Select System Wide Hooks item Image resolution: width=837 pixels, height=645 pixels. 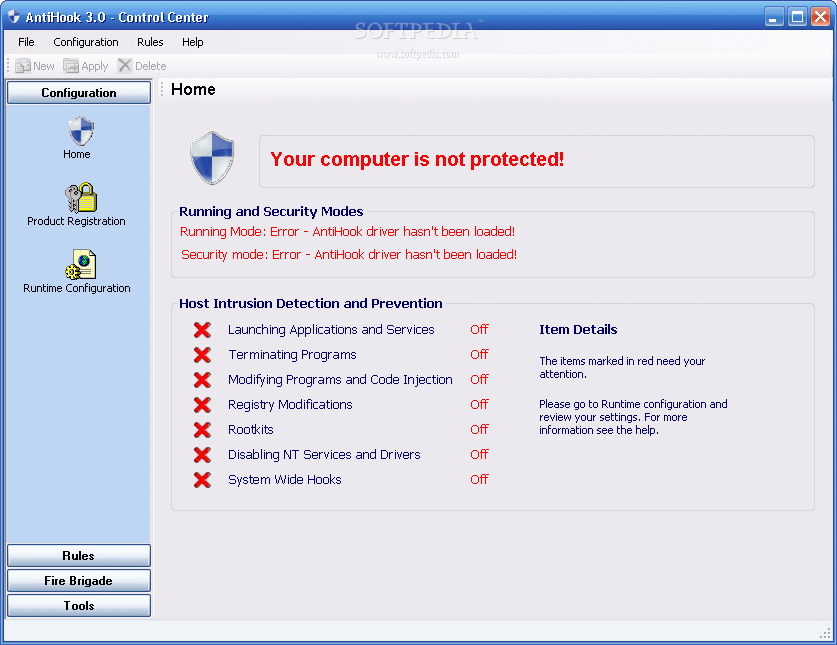(285, 480)
